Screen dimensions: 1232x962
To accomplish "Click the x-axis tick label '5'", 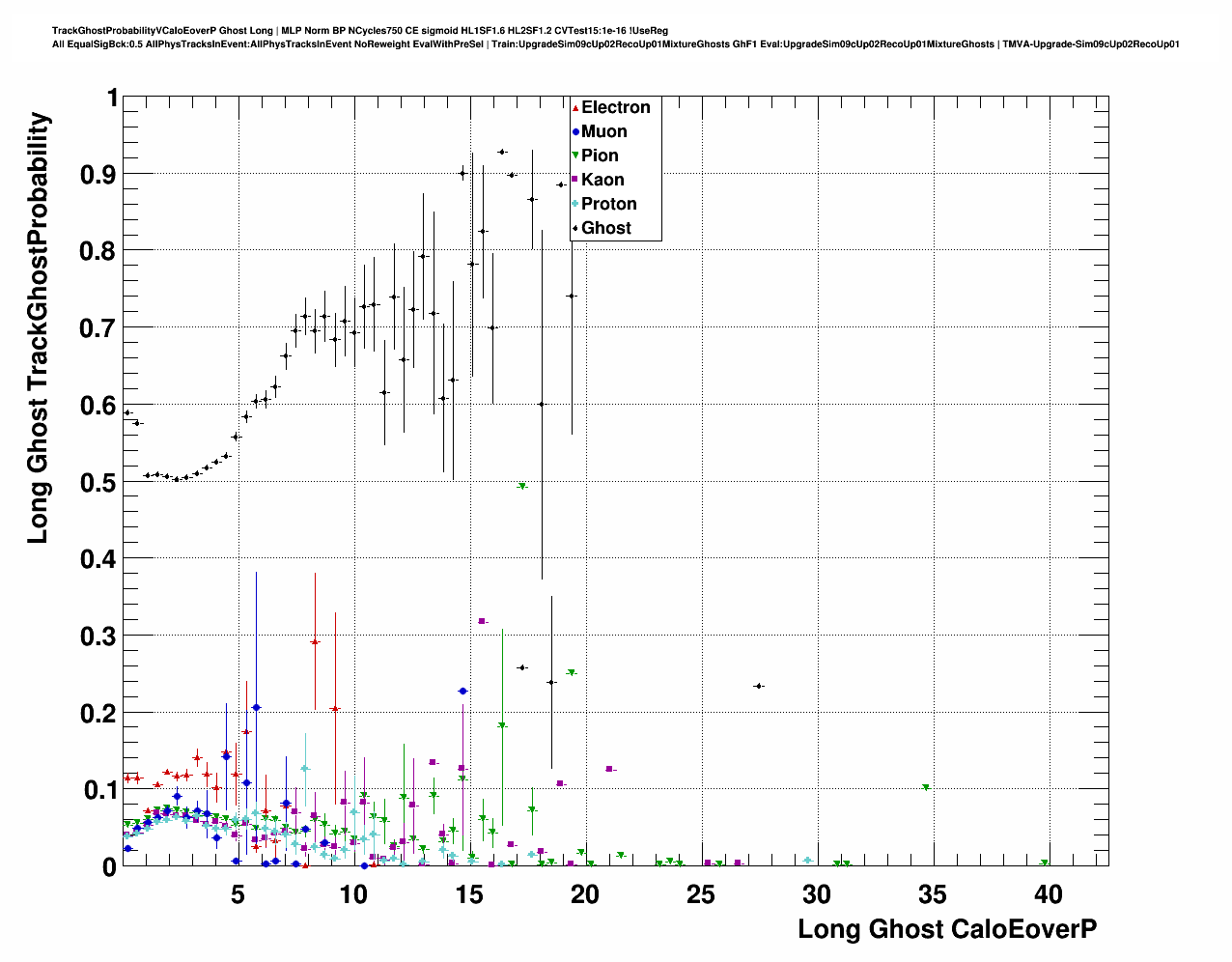I will [238, 894].
